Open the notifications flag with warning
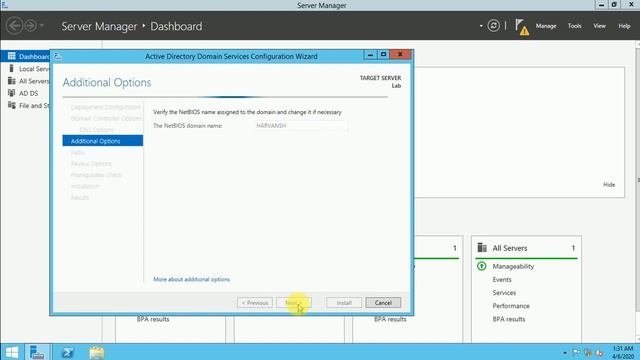Screen dimensions: 640x360 point(522,27)
